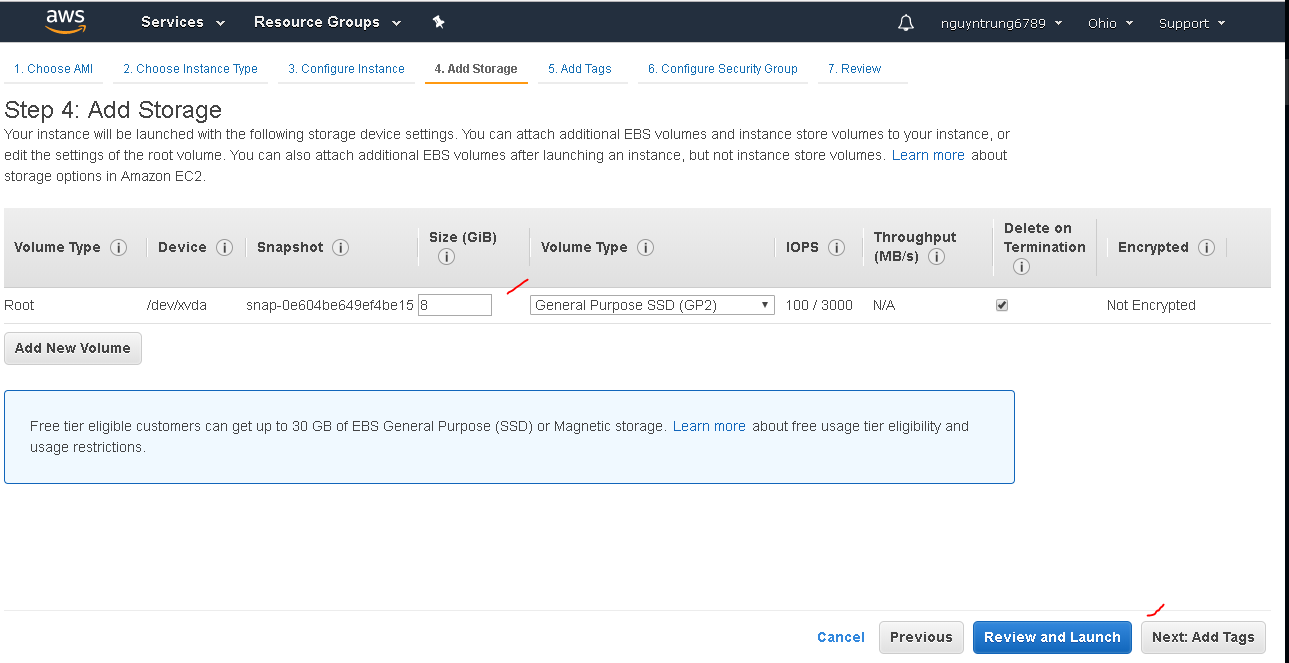
Task: Click info icon beside IOPS column
Action: point(837,247)
